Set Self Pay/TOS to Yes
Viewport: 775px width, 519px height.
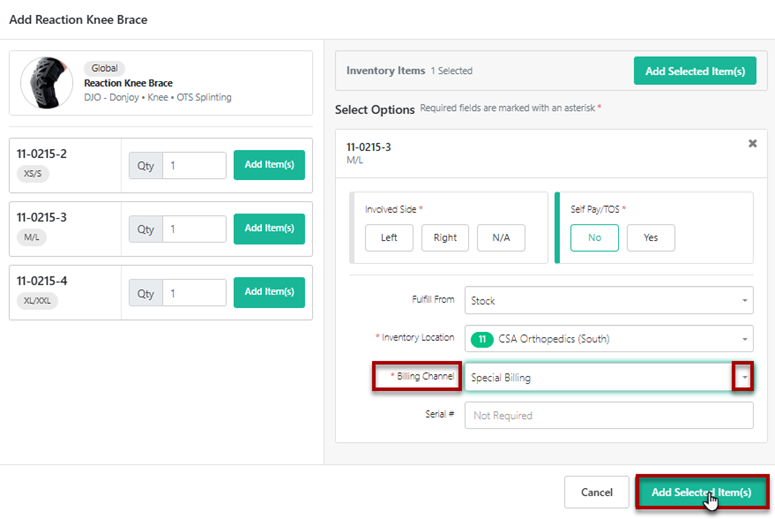click(650, 238)
